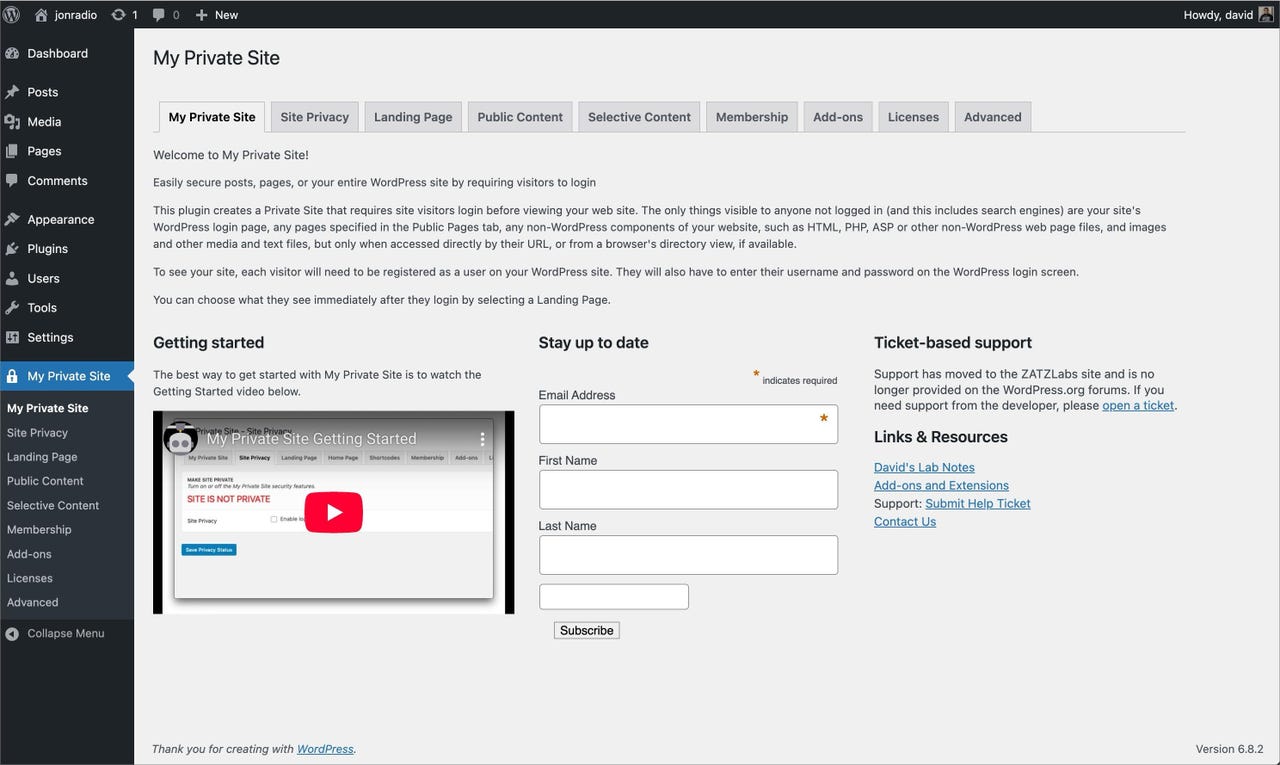Open Advanced in sidebar submenu
1280x765 pixels.
(x=33, y=602)
